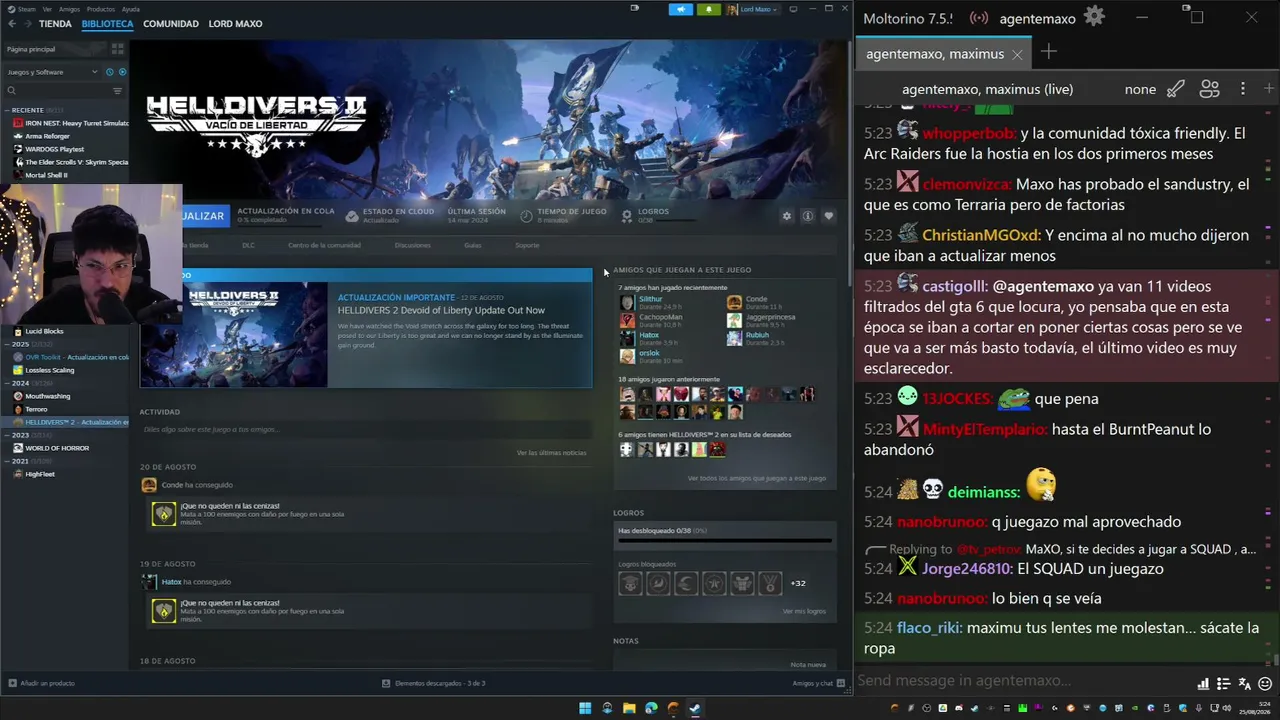Click the achievements progress bar
The height and width of the screenshot is (720, 1280).
(725, 541)
